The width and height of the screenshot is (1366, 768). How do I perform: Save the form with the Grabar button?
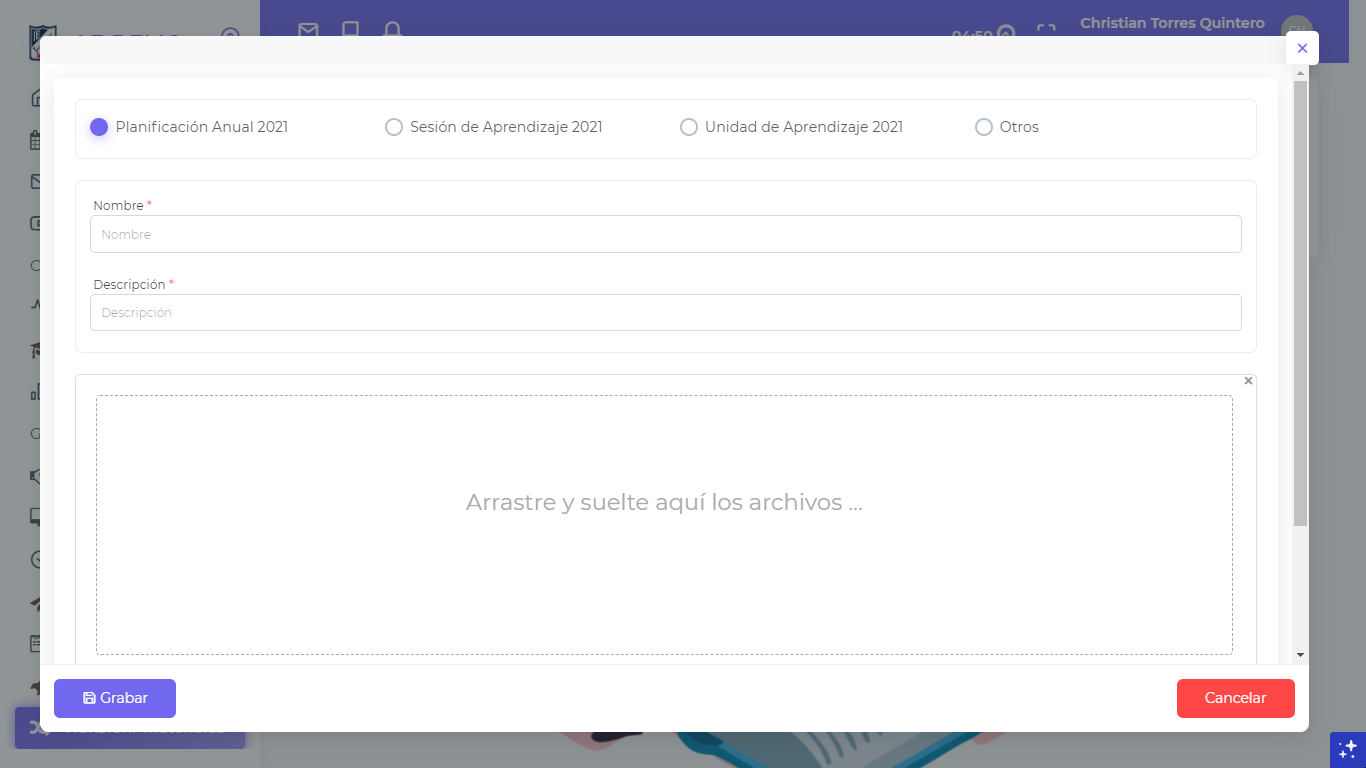click(x=115, y=698)
